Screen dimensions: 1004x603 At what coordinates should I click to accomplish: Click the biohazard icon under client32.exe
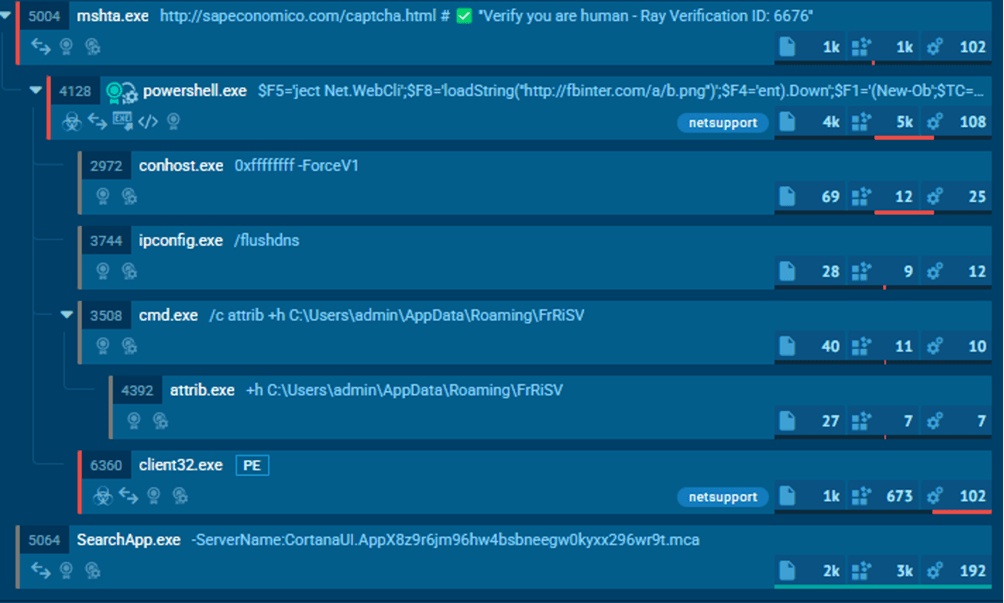click(x=102, y=495)
